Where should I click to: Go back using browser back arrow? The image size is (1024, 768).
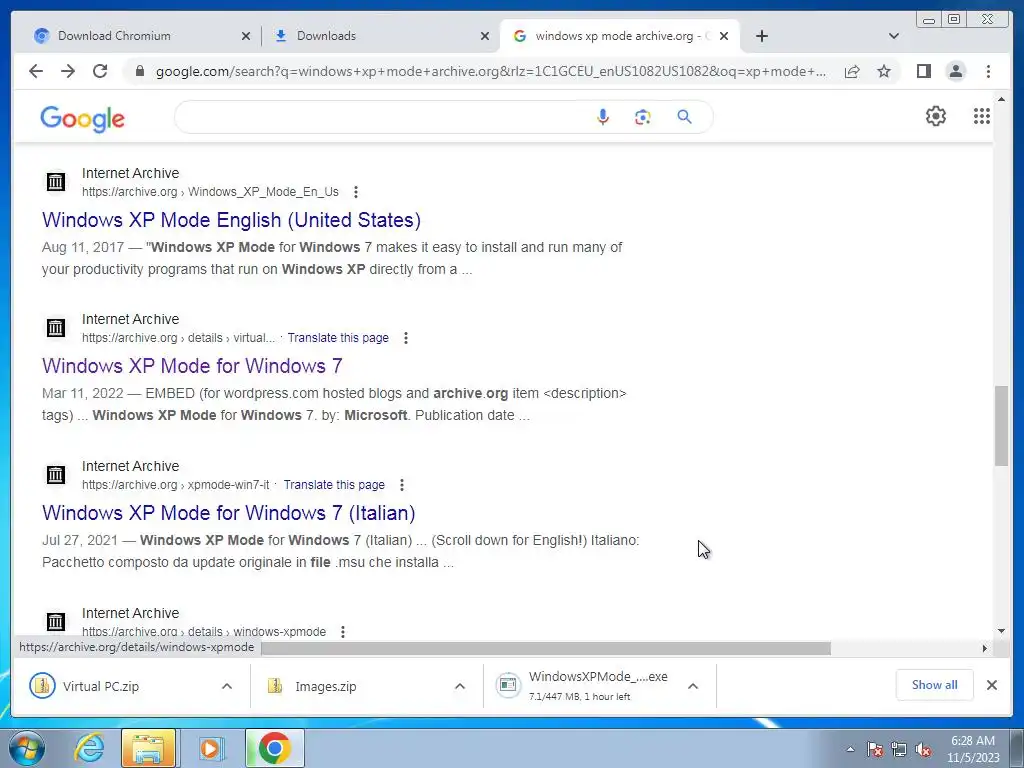(36, 71)
